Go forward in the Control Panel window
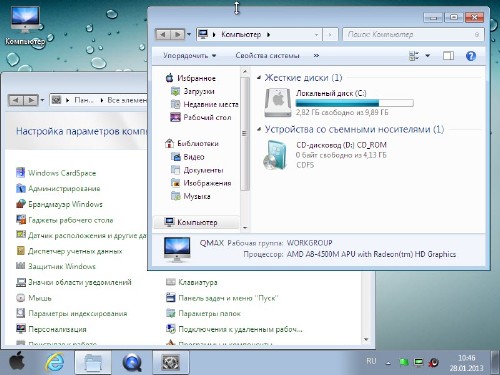The width and height of the screenshot is (500, 375). click(x=31, y=100)
